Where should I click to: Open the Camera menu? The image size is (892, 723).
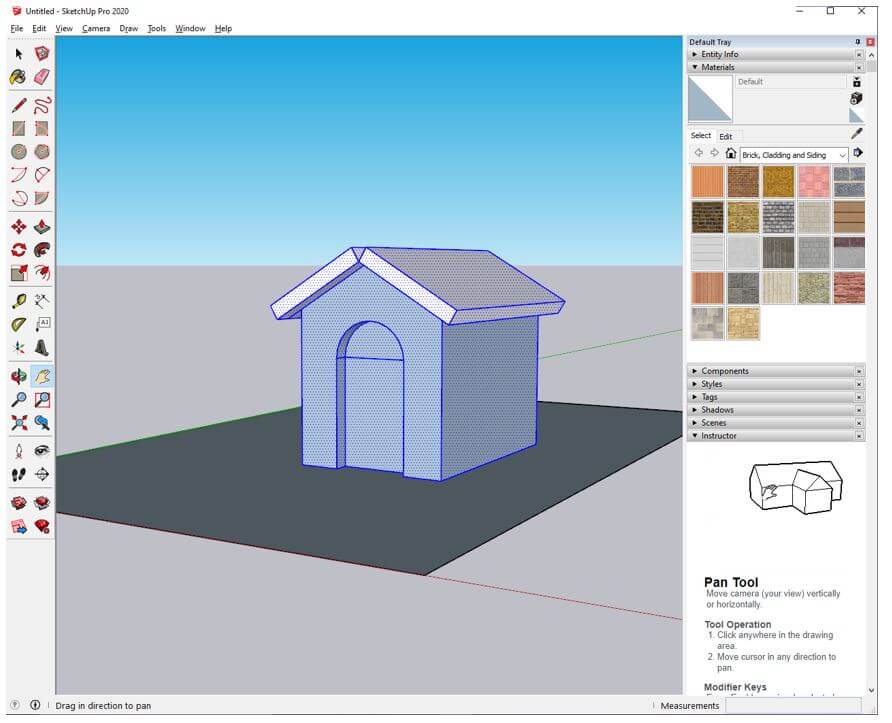[x=96, y=28]
